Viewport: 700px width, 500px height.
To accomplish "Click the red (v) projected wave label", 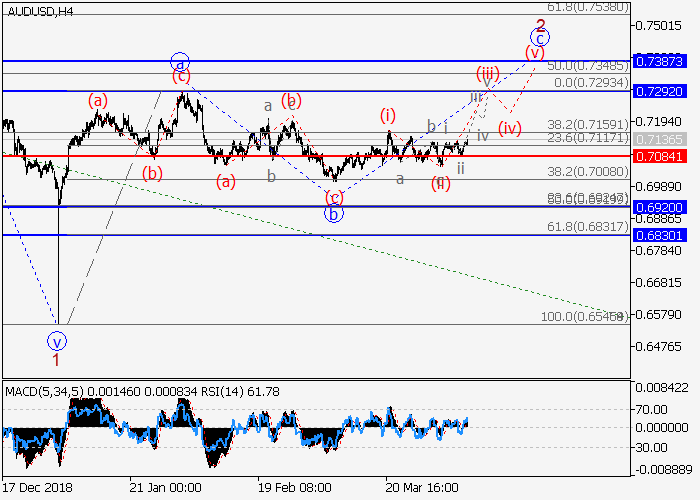I will [535, 52].
